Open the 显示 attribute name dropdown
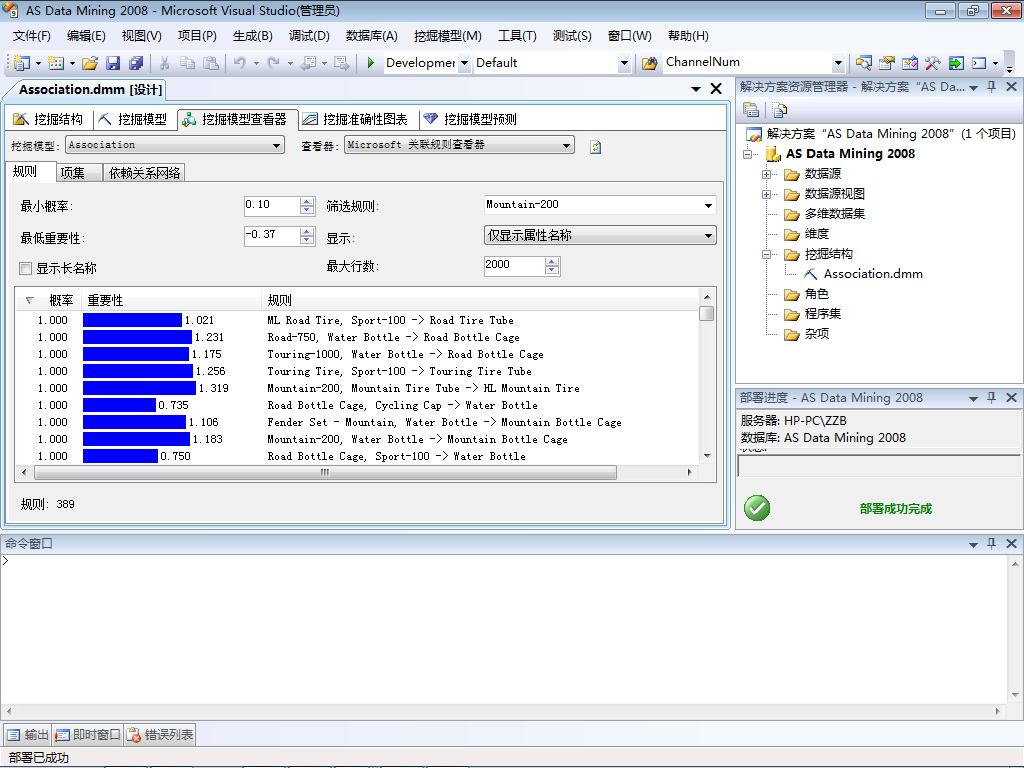 [x=708, y=235]
